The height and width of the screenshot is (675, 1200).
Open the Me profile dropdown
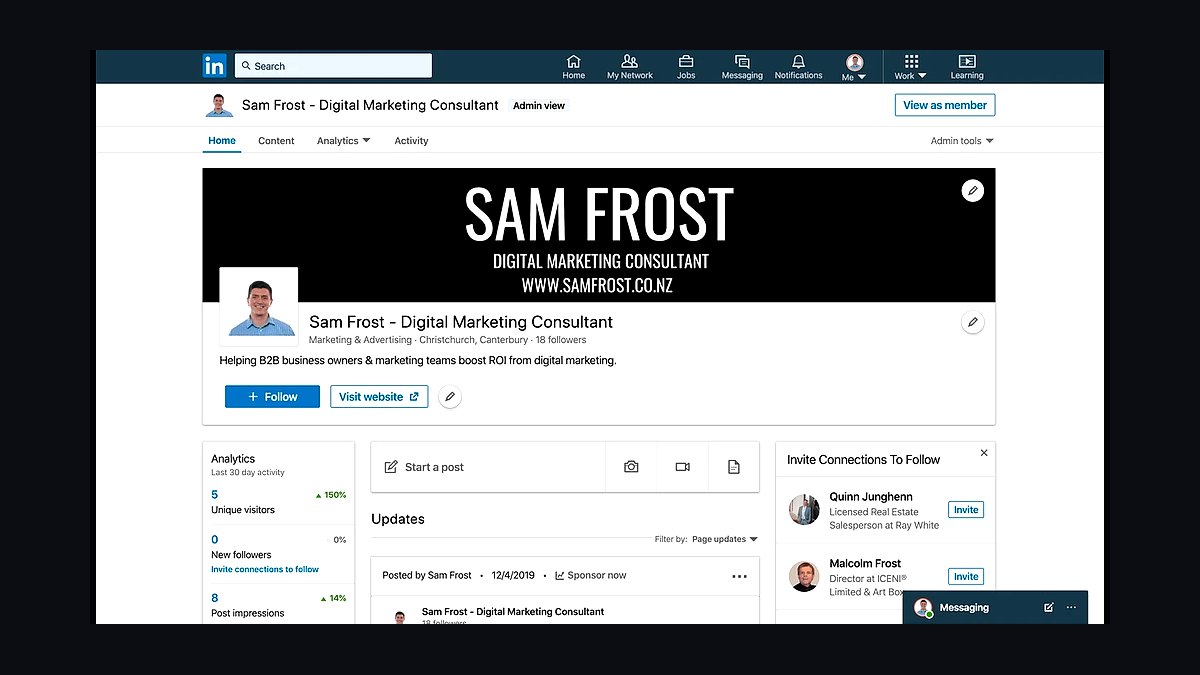(854, 67)
